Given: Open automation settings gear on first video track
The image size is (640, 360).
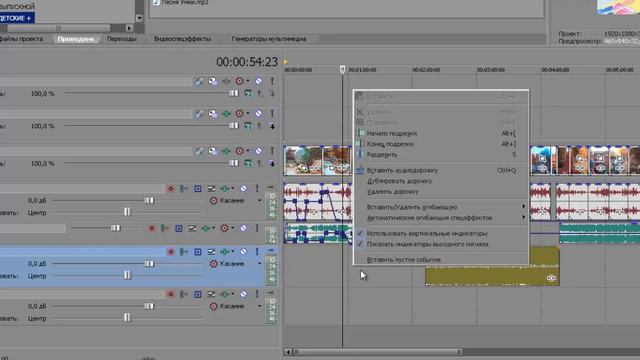Looking at the screenshot, I should coord(240,81).
